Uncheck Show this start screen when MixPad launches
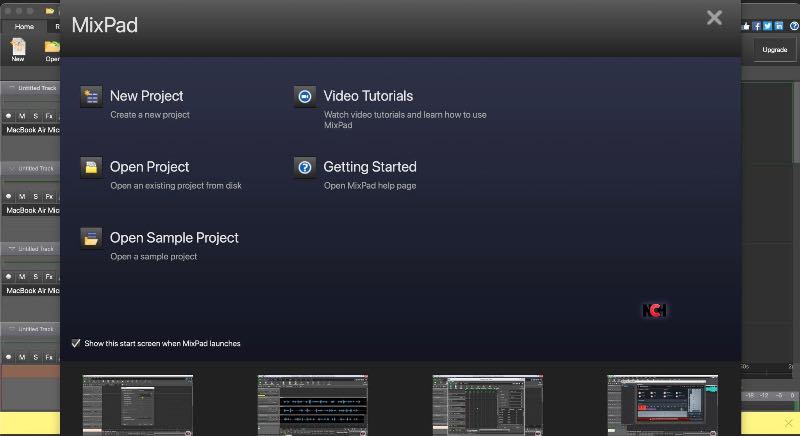800x436 pixels. pyautogui.click(x=76, y=343)
